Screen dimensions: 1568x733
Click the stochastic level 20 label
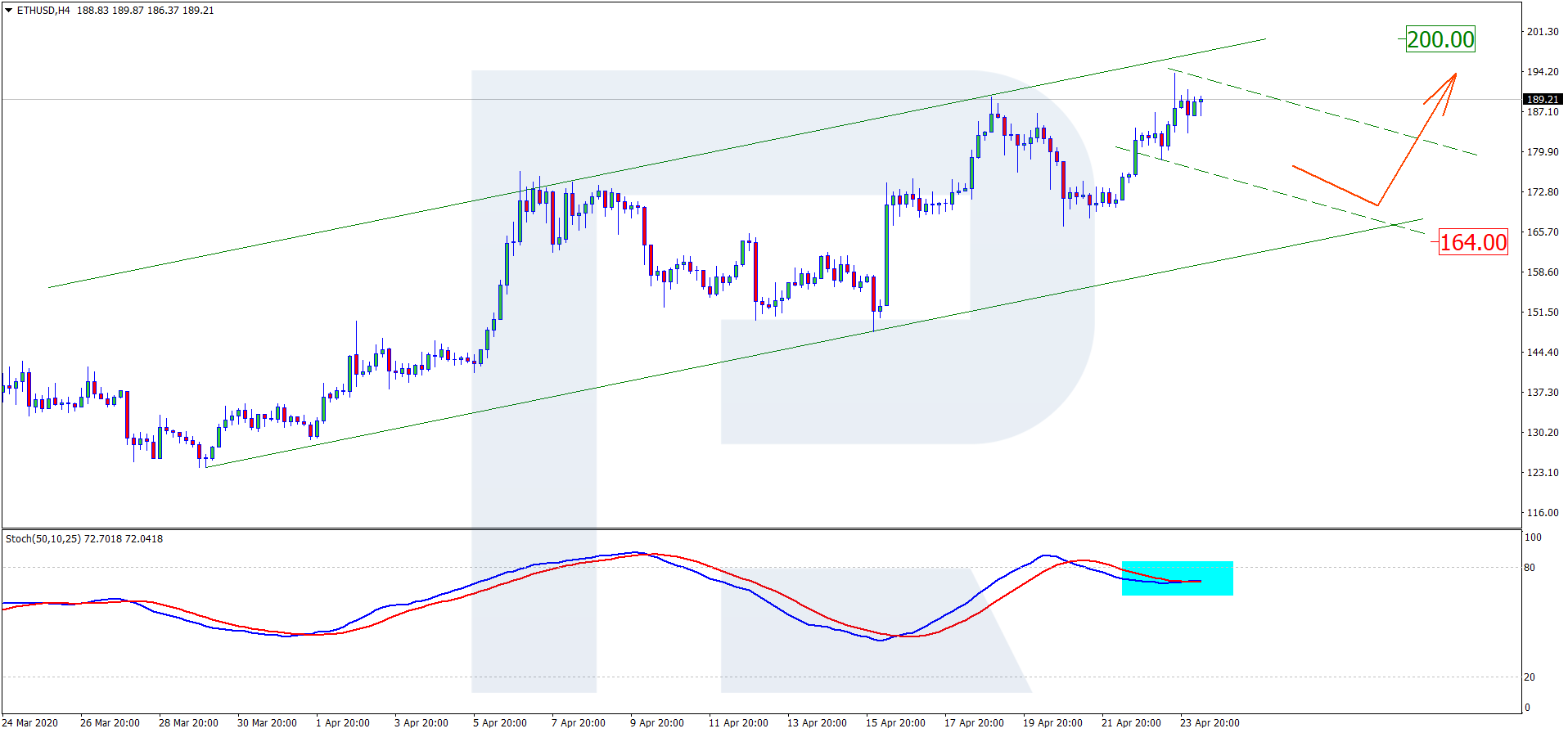pyautogui.click(x=1530, y=677)
